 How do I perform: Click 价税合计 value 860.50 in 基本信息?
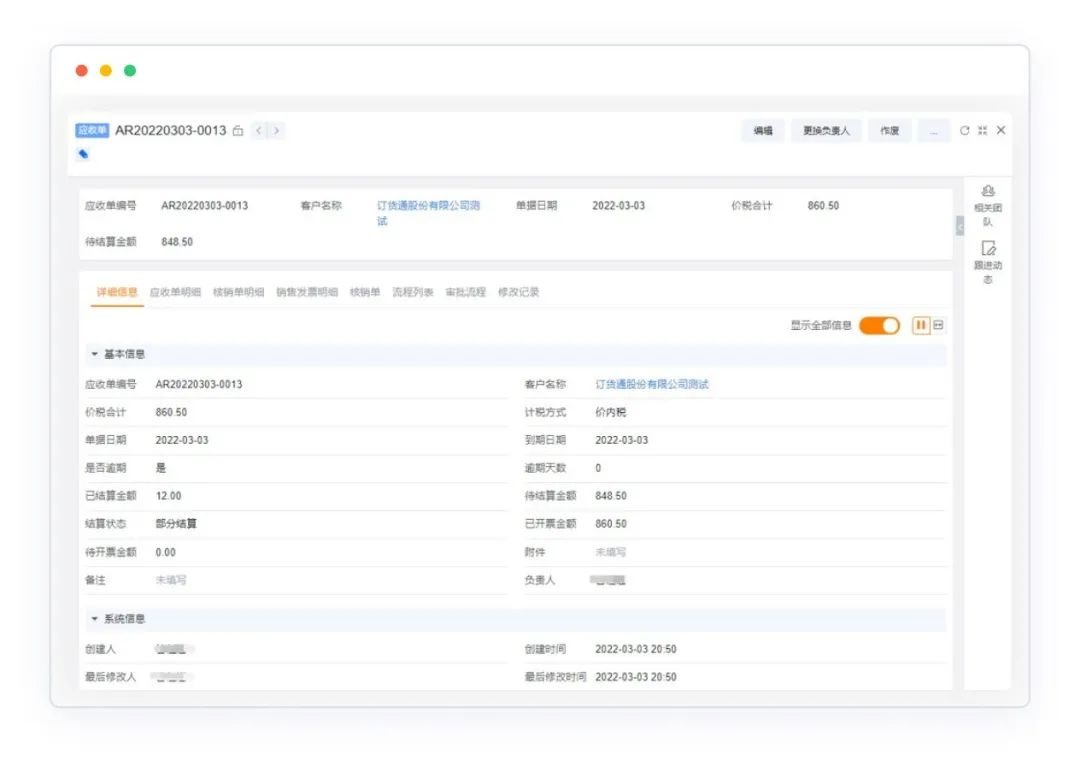[172, 412]
